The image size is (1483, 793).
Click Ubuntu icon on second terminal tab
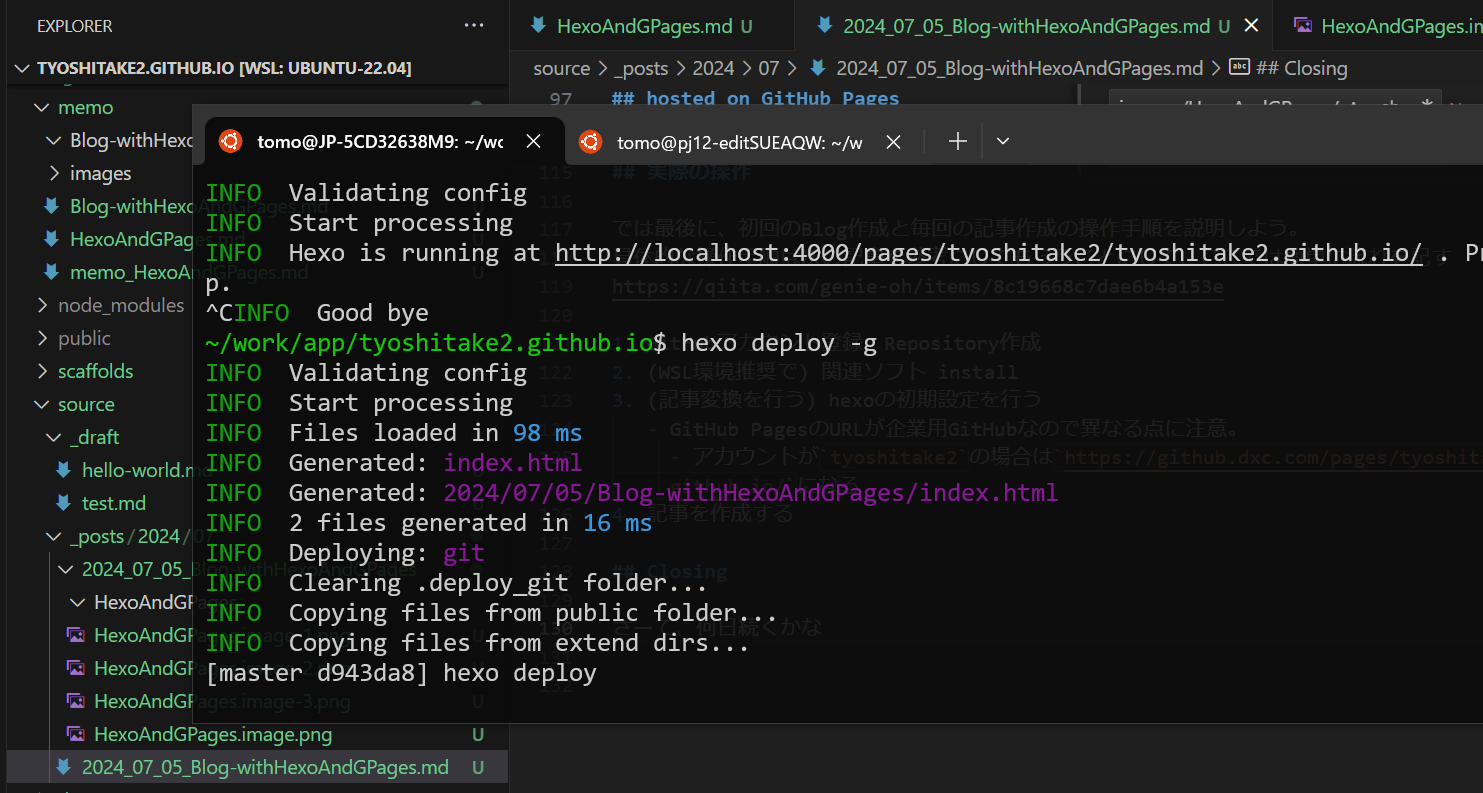590,142
